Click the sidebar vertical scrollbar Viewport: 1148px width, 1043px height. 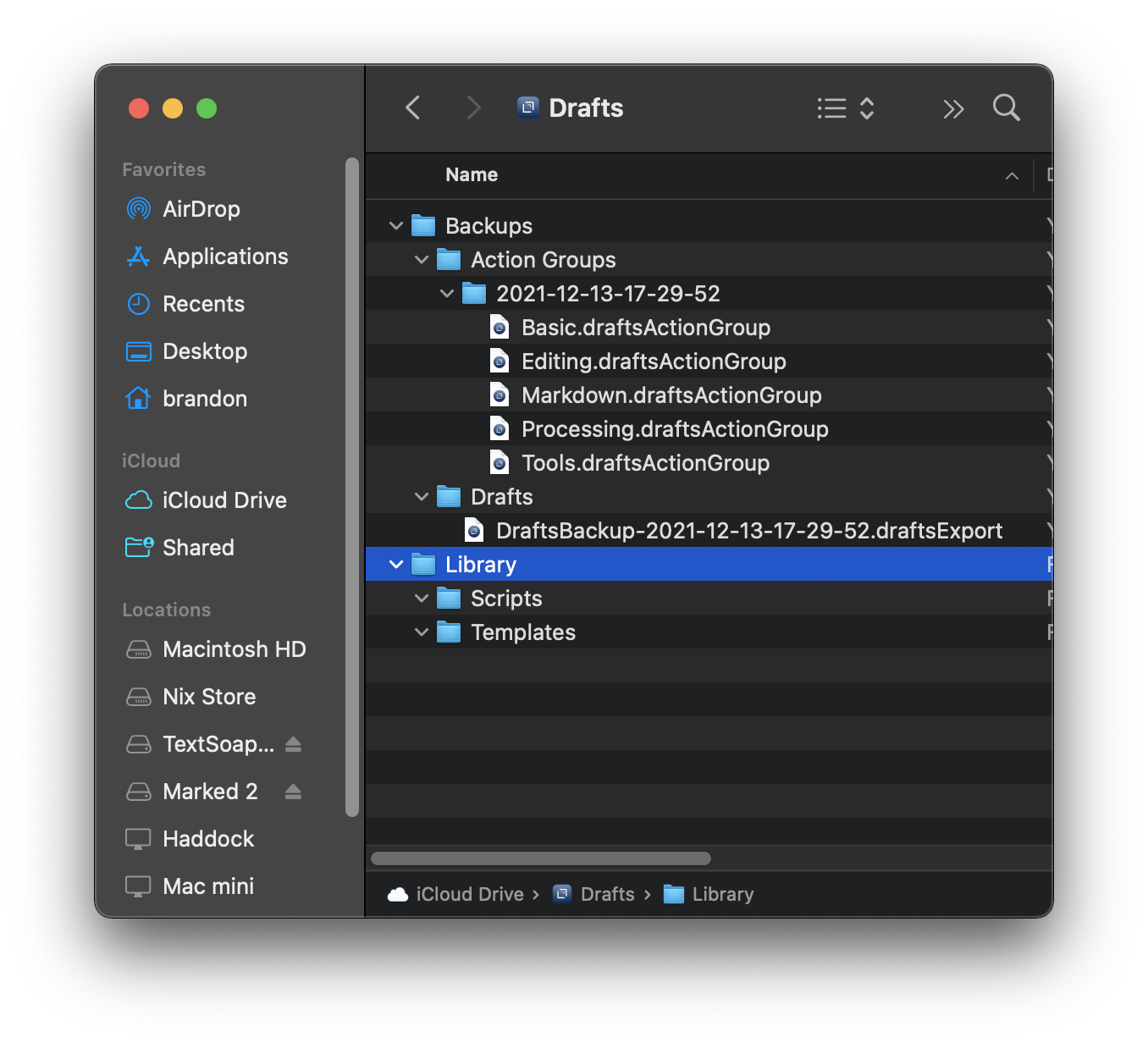tap(352, 488)
